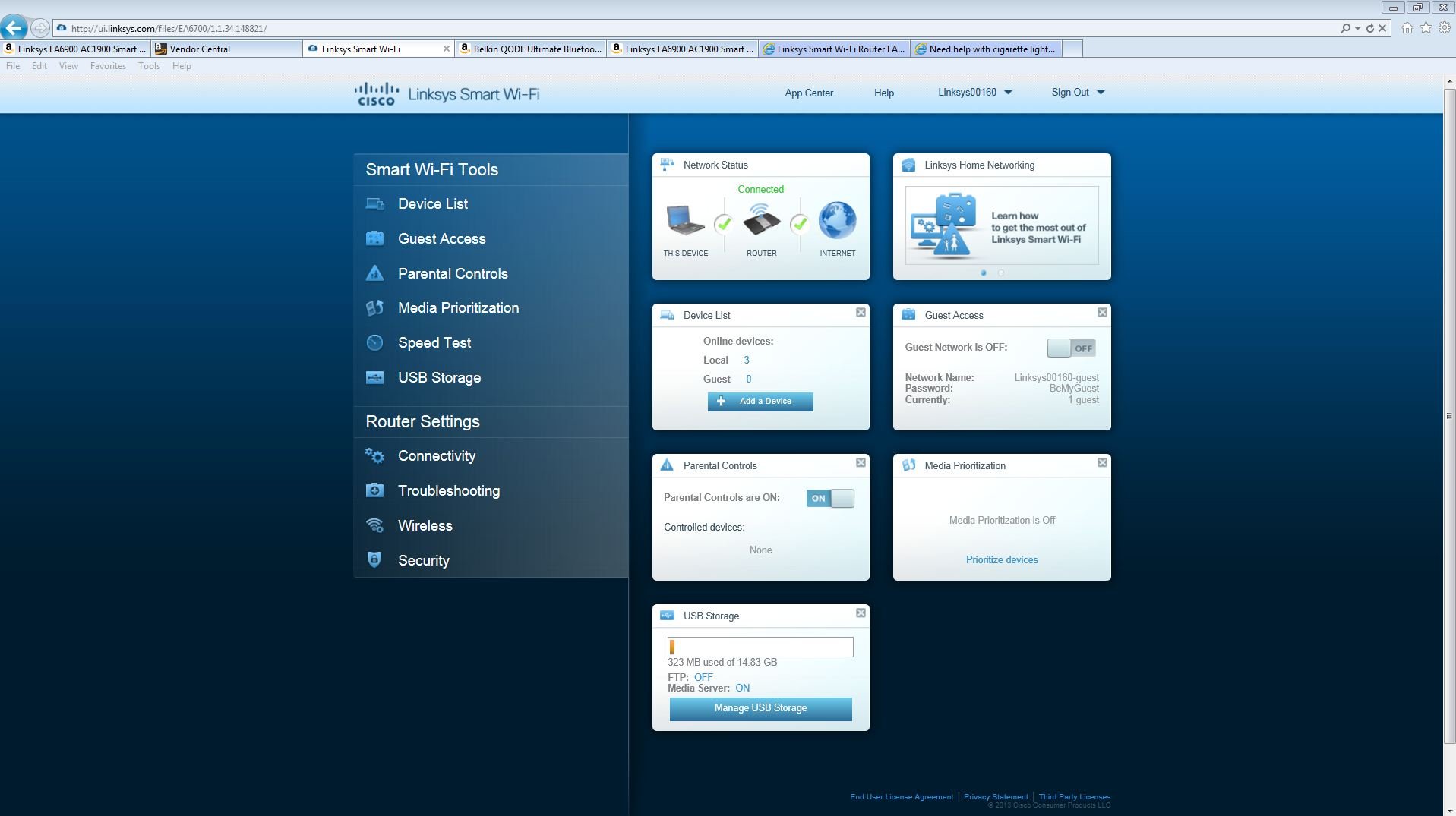Click the local devices count 3
This screenshot has height=816, width=1456.
[x=747, y=361]
